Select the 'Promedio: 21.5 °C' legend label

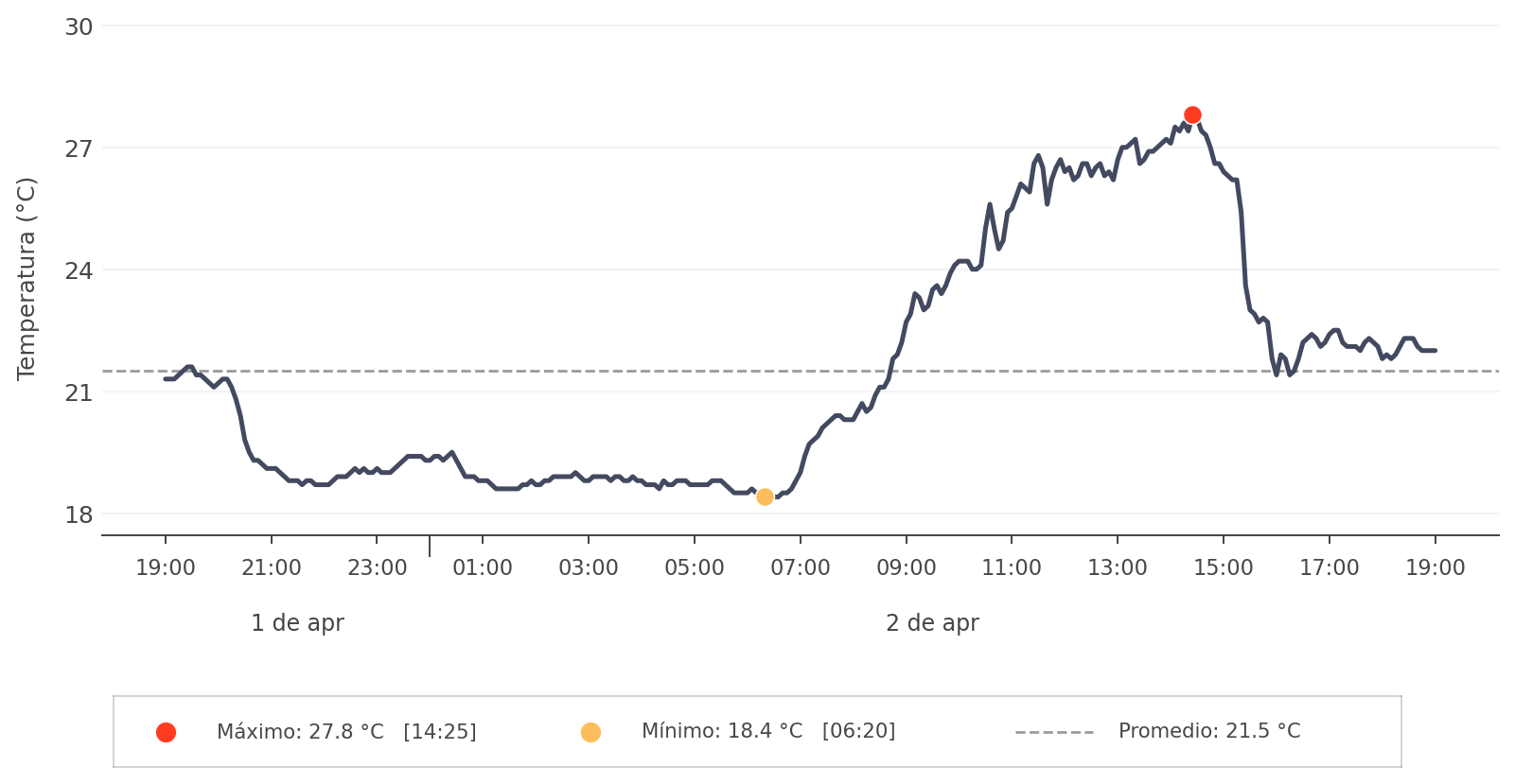click(1208, 731)
